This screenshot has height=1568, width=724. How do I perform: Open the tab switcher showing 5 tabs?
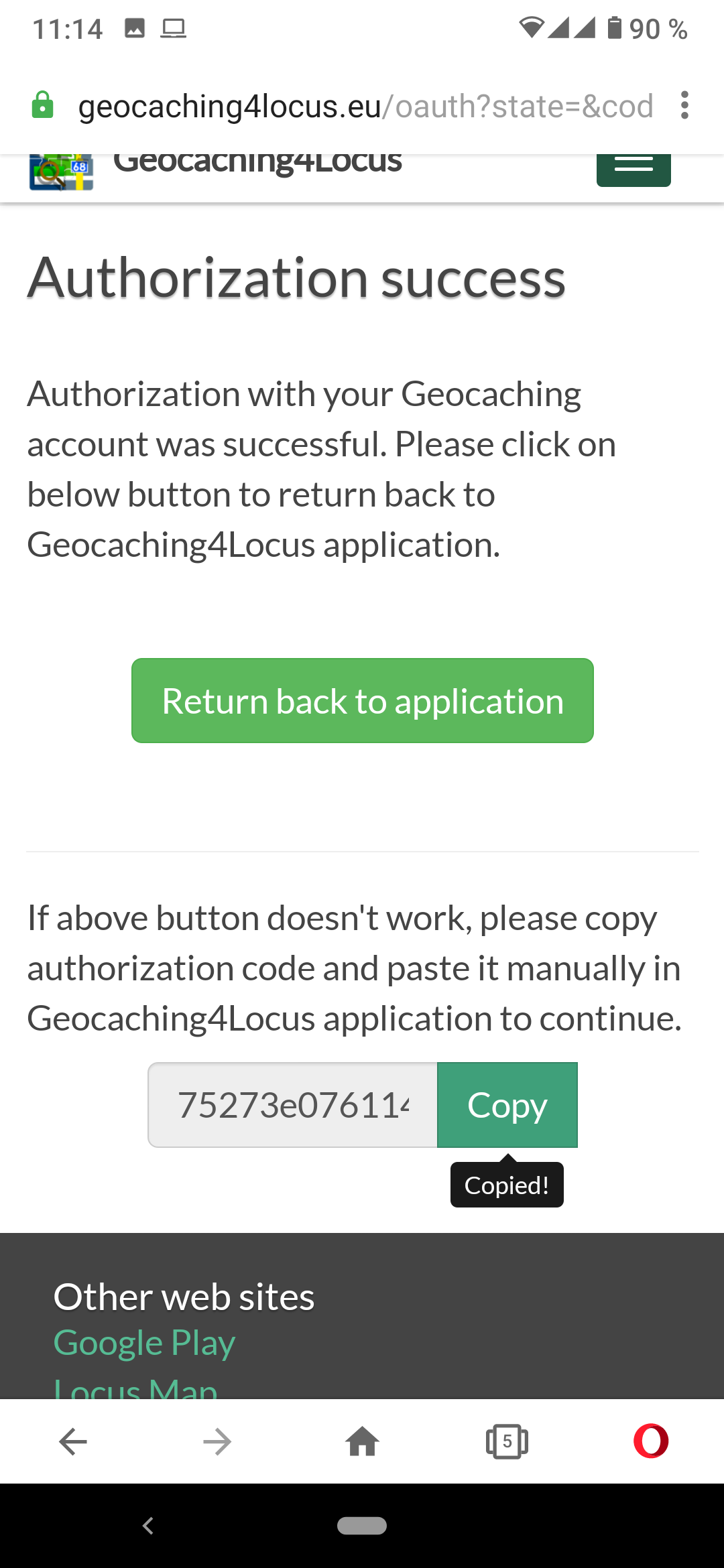pos(507,1441)
